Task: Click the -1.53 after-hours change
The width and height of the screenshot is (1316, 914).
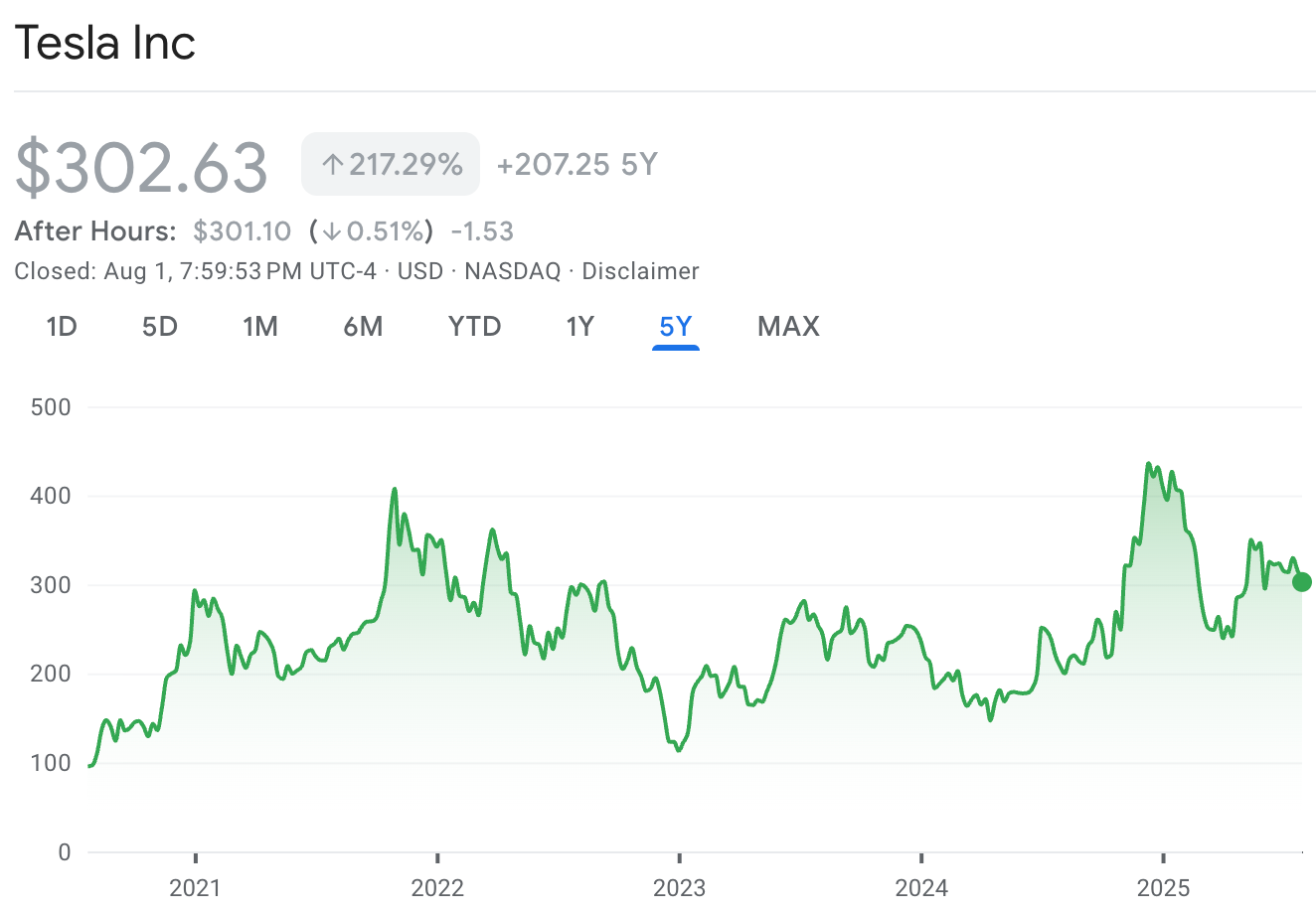Action: click(x=482, y=231)
